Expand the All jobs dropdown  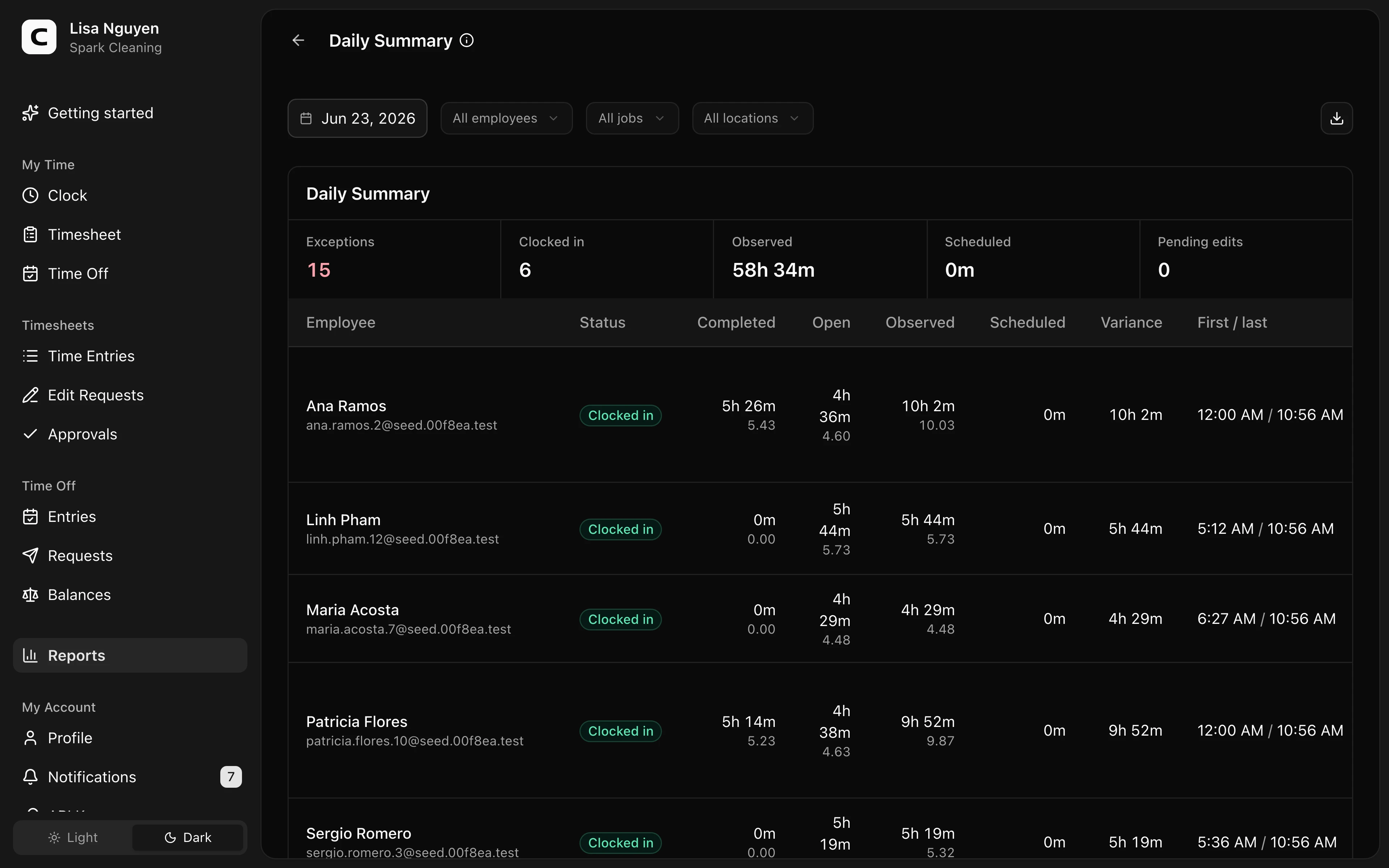point(632,118)
